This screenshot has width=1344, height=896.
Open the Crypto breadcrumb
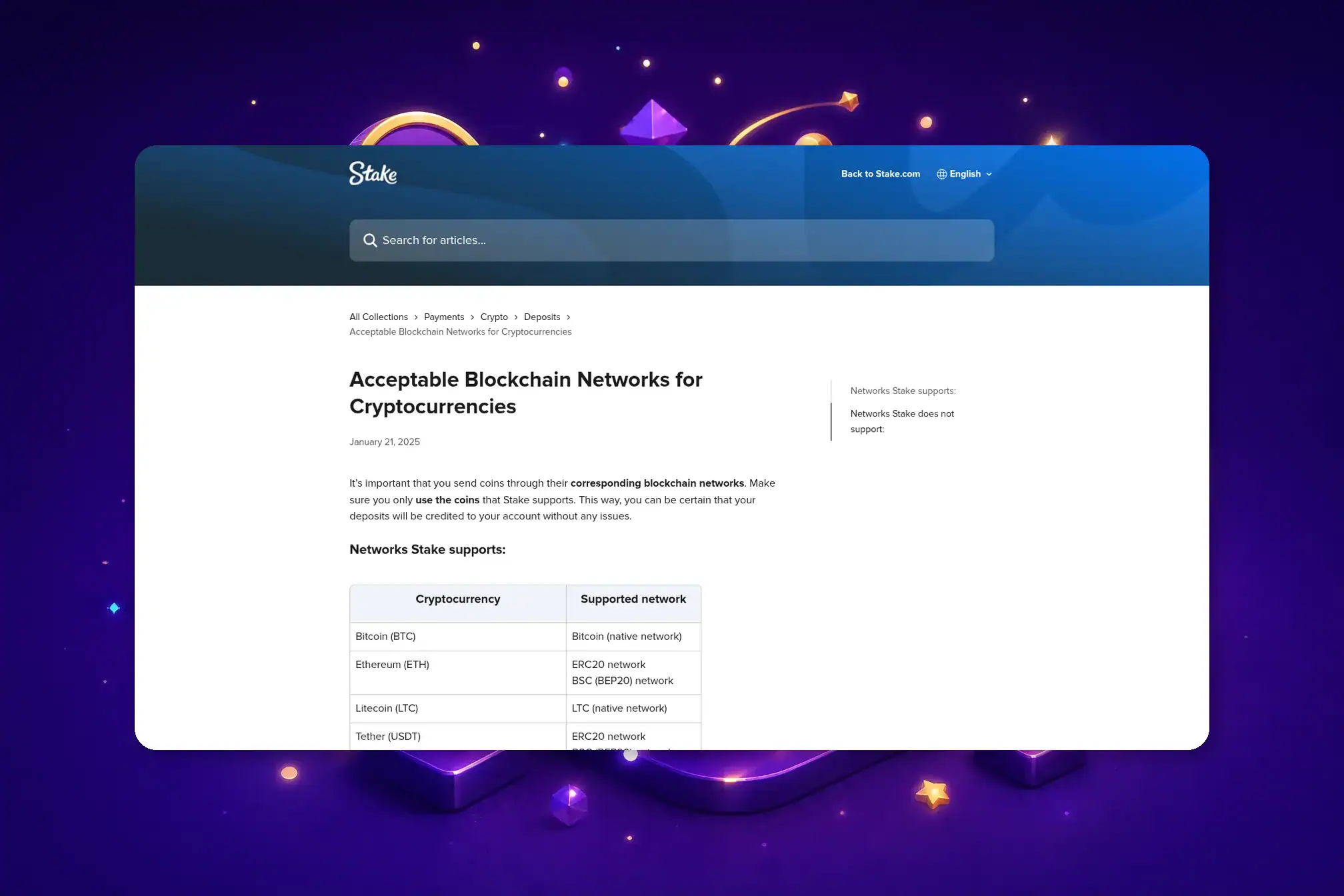tap(494, 317)
